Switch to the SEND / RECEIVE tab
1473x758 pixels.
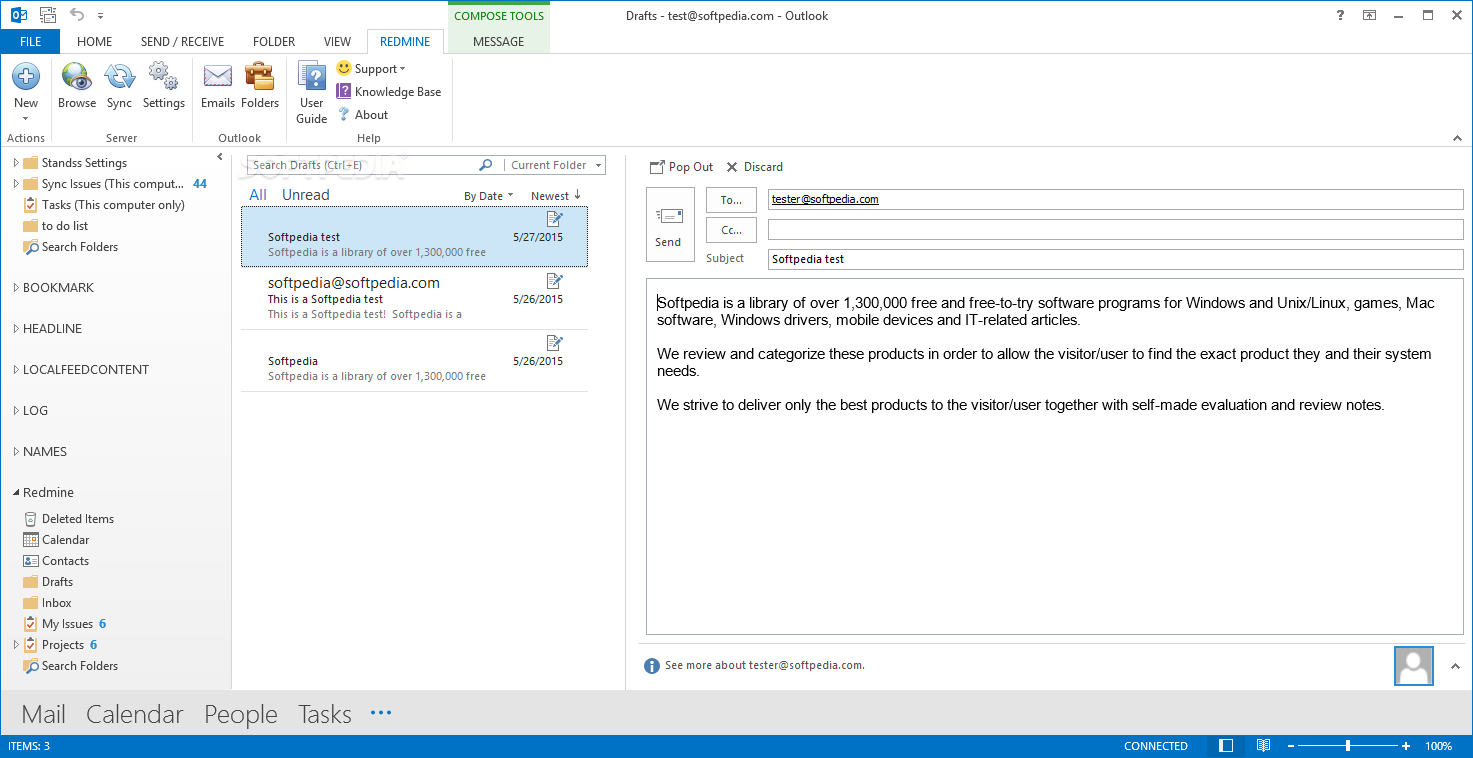[182, 42]
